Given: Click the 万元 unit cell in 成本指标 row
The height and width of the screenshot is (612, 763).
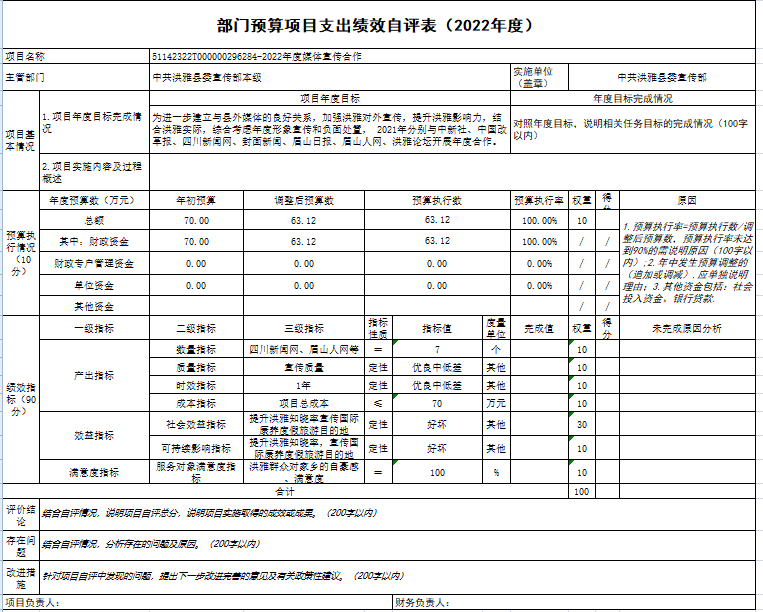Looking at the screenshot, I should (496, 403).
